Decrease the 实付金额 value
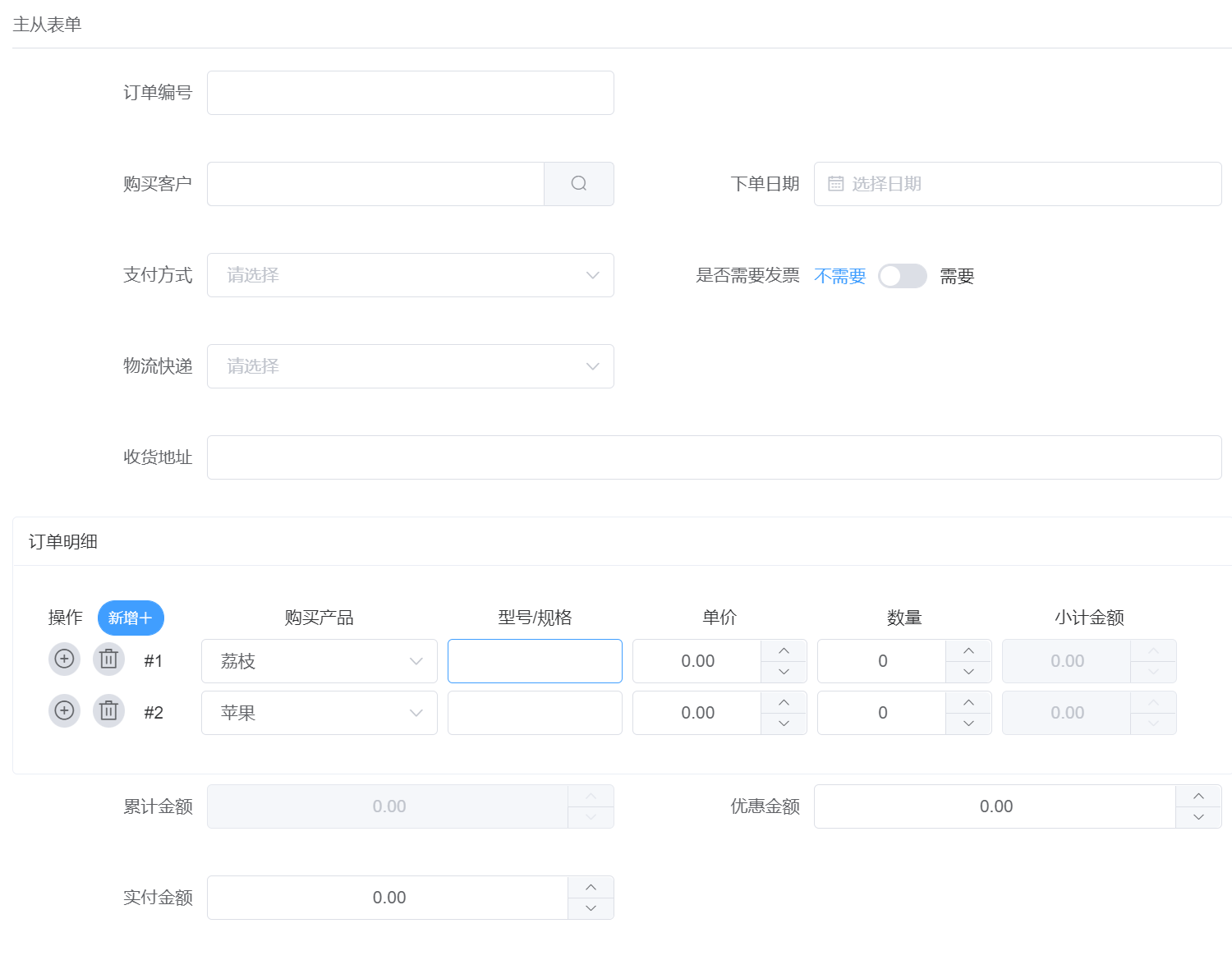This screenshot has height=974, width=1232. [591, 908]
